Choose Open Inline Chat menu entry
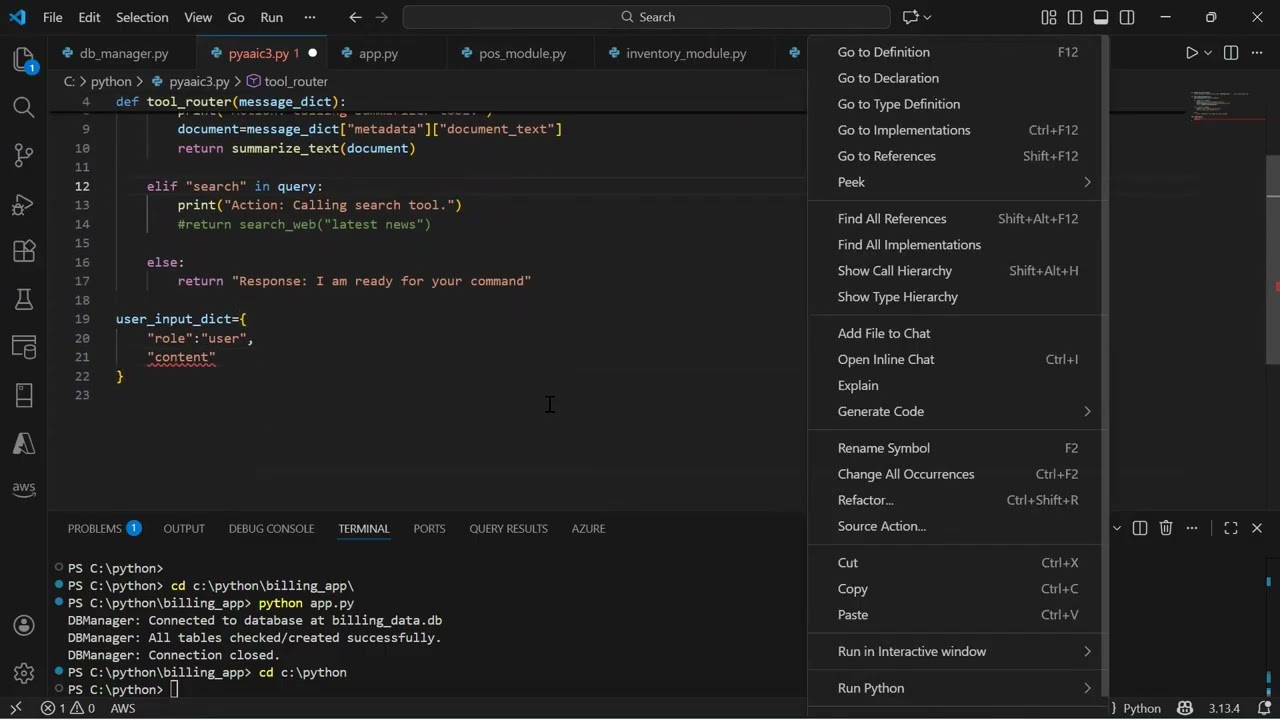 click(x=958, y=359)
